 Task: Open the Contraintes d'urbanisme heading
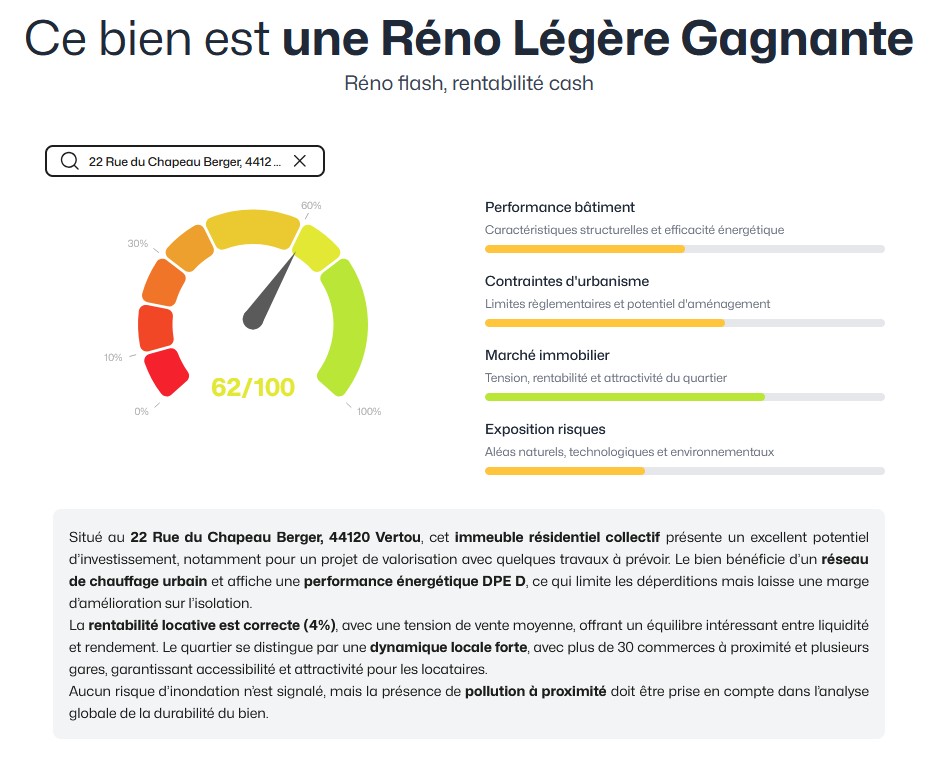pyautogui.click(x=567, y=281)
